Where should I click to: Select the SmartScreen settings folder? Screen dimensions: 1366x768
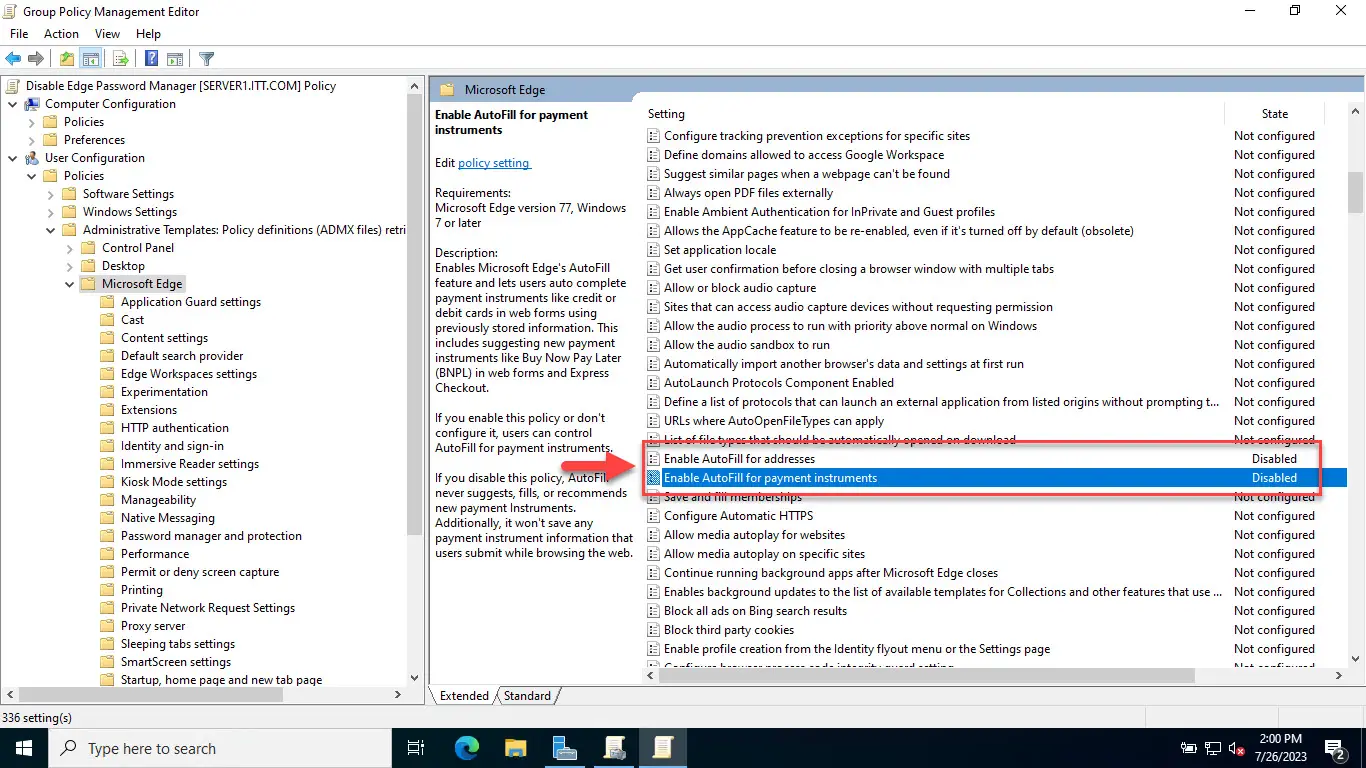(176, 662)
